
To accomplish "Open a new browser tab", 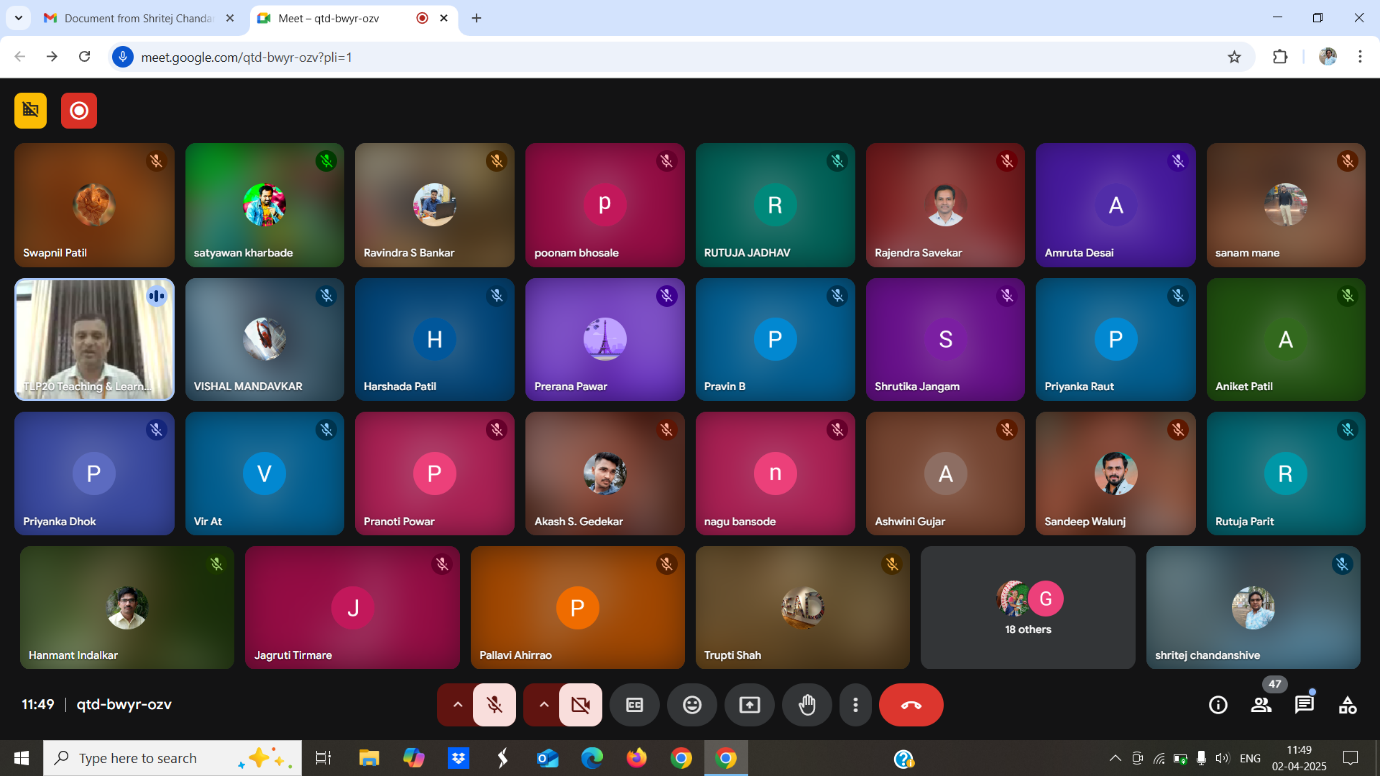I will 476,18.
